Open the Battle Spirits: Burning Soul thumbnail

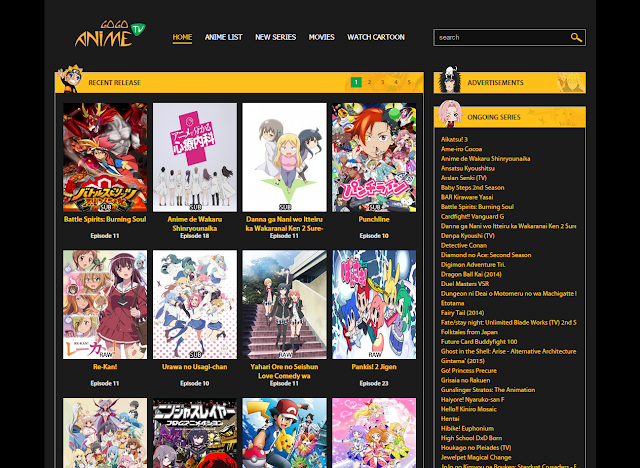(105, 157)
